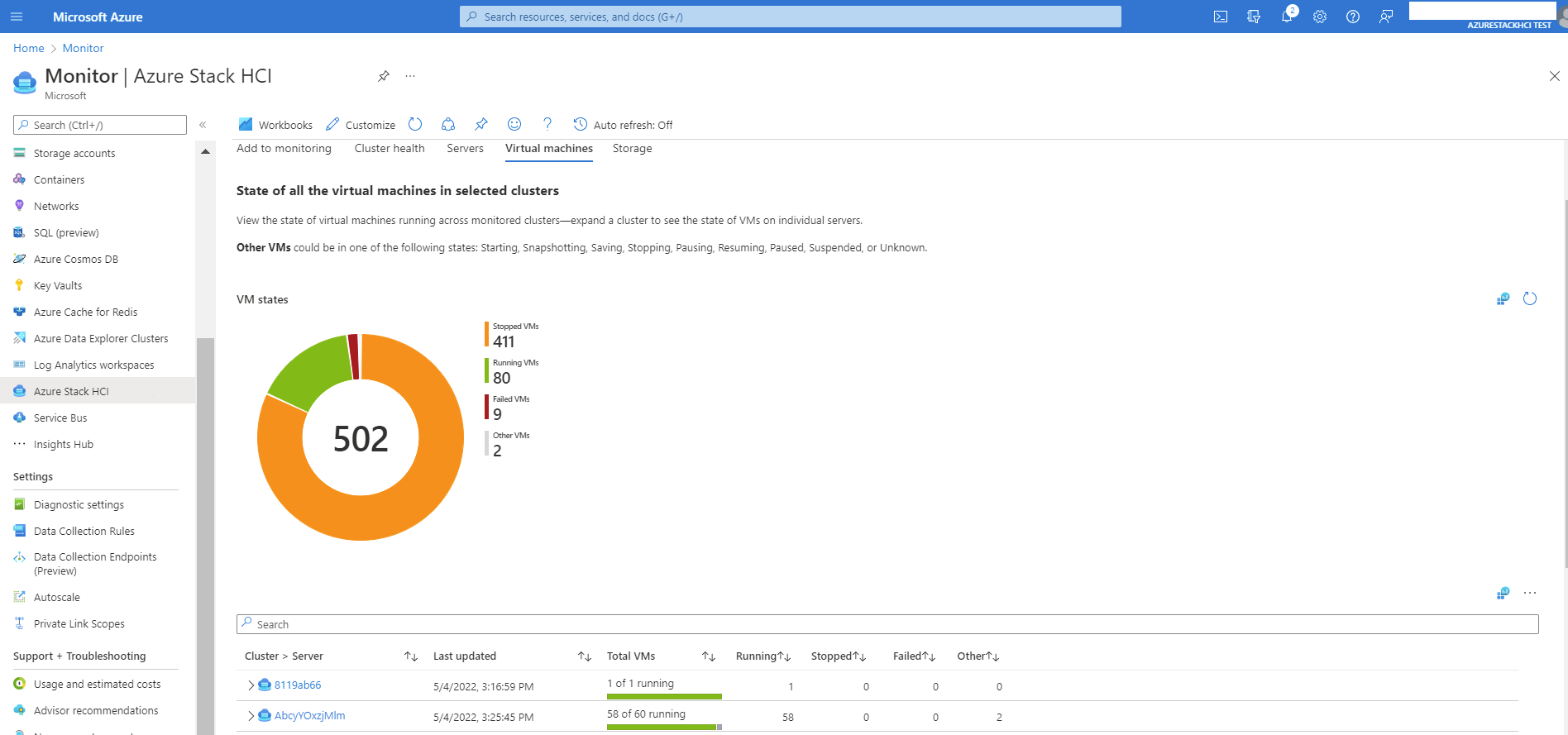Open the VM states chart in Logs icon

1503,298
